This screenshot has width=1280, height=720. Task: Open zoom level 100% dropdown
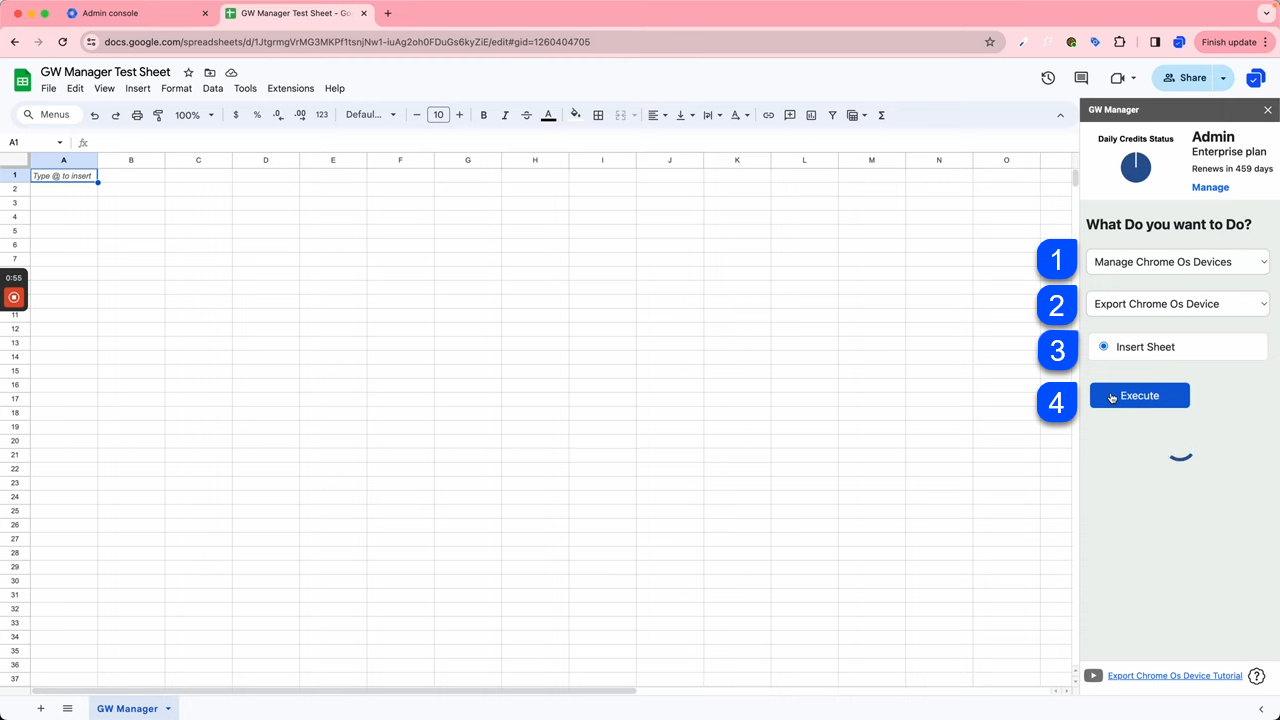194,115
